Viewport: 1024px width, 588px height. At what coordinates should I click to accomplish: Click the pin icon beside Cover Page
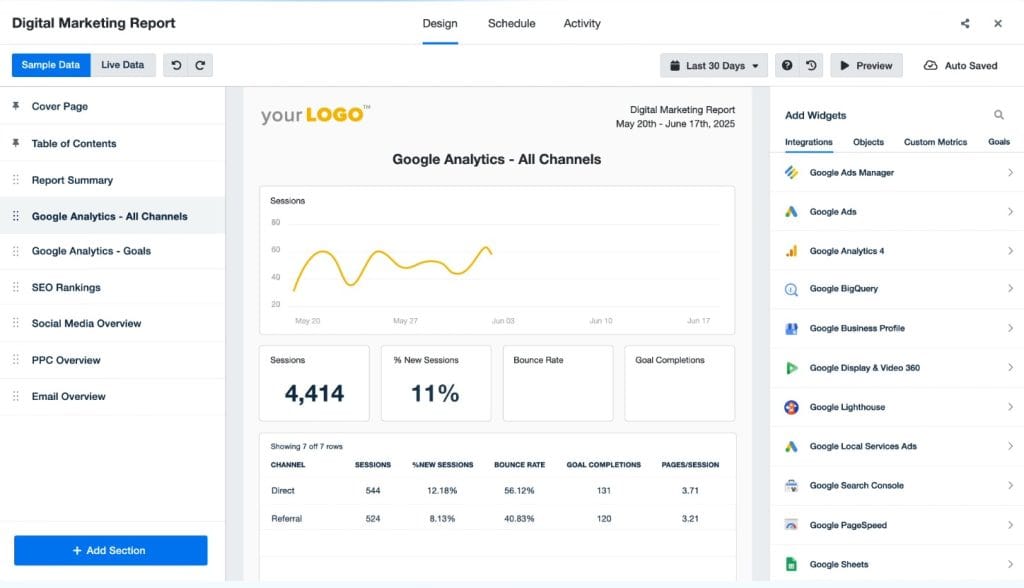[16, 106]
